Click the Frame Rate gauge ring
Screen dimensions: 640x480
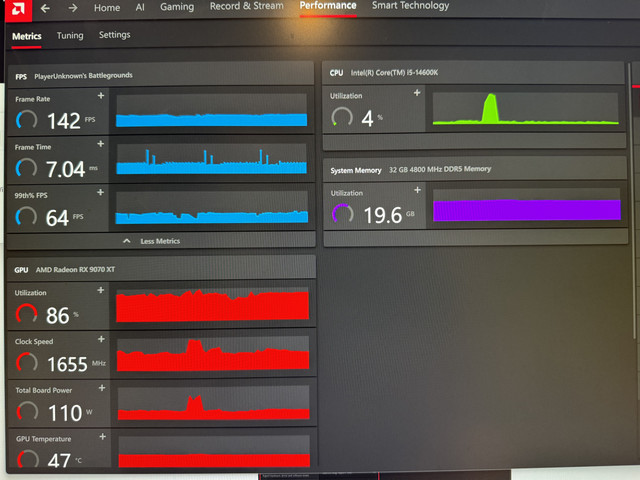coord(27,120)
